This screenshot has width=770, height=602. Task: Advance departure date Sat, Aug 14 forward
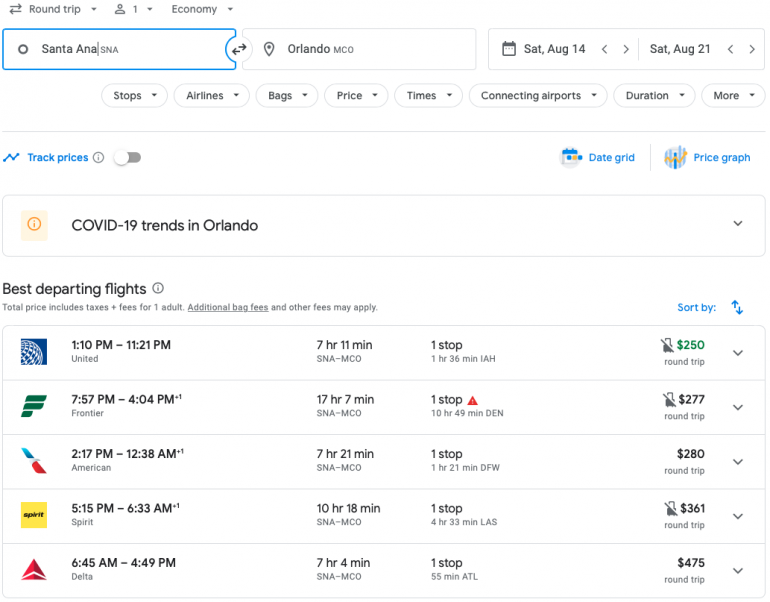coord(626,49)
